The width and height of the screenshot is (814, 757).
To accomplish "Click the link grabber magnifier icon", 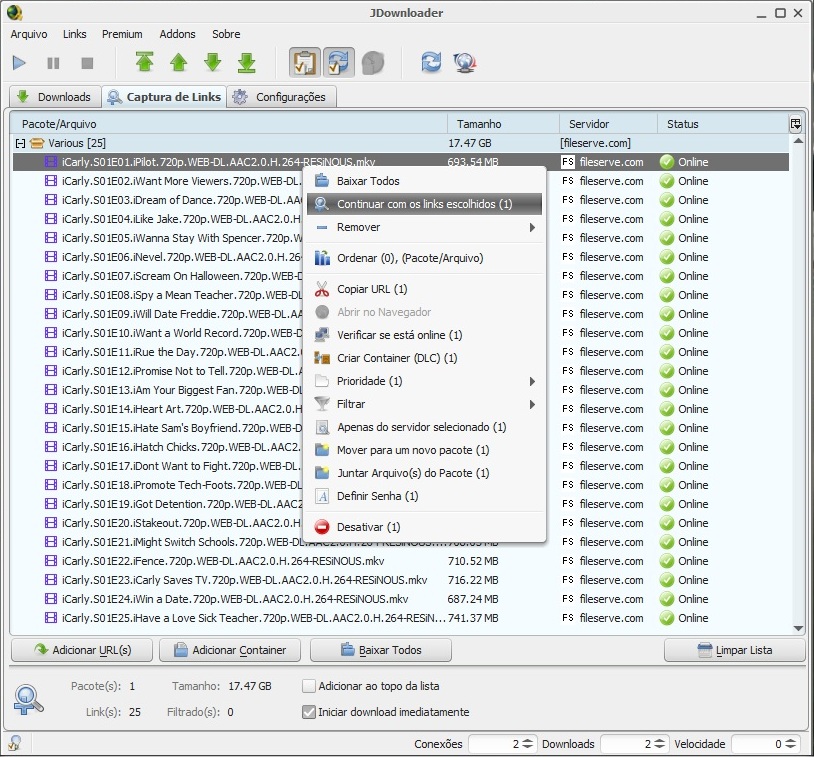I will coord(28,699).
